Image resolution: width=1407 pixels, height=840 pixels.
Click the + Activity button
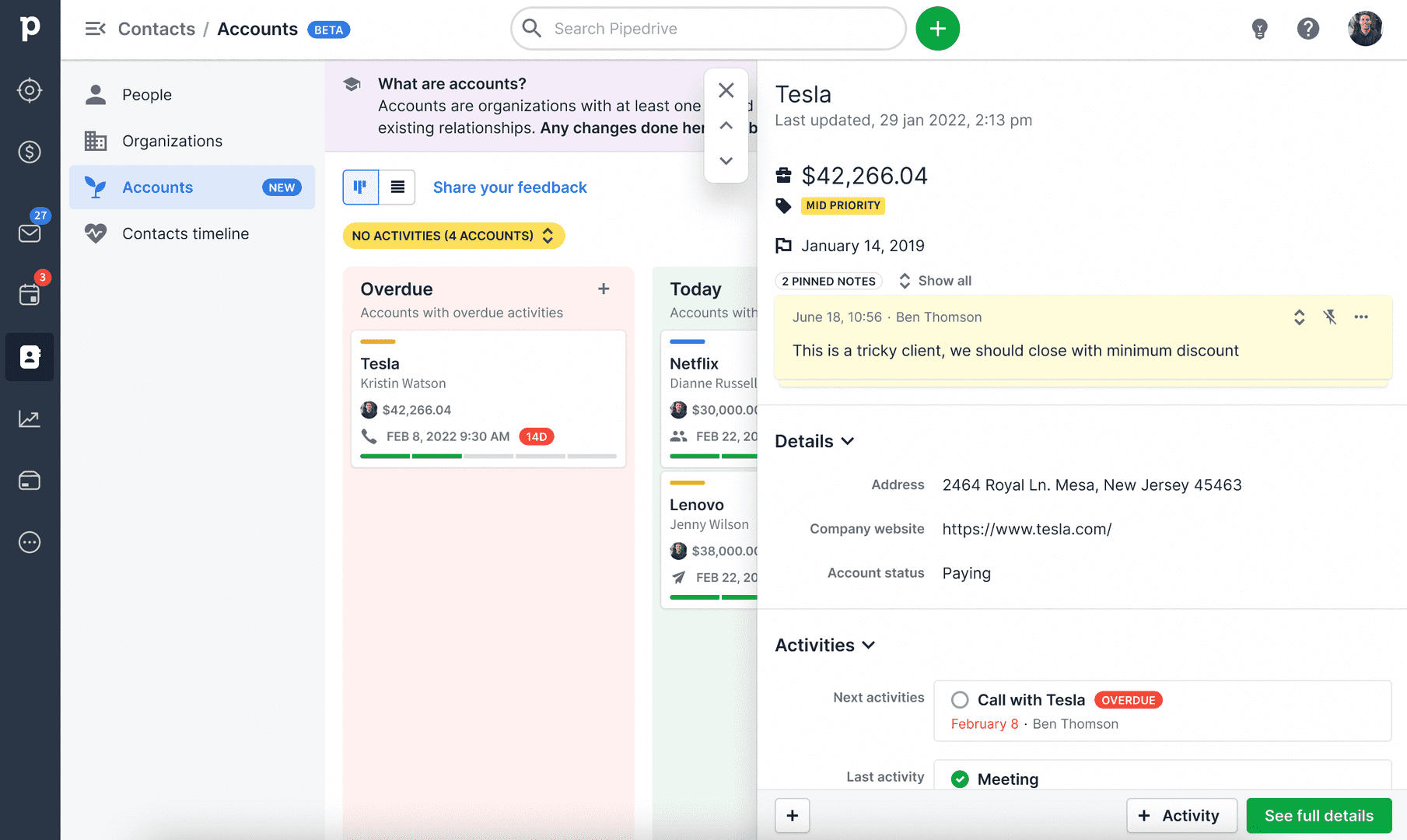pyautogui.click(x=1181, y=815)
